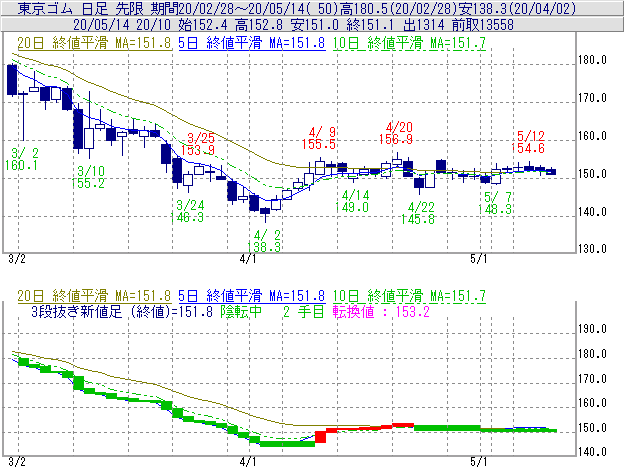Screen dimensions: 624x474
Task: Click the 3/2 date label under lower chart
Action: click(x=17, y=462)
